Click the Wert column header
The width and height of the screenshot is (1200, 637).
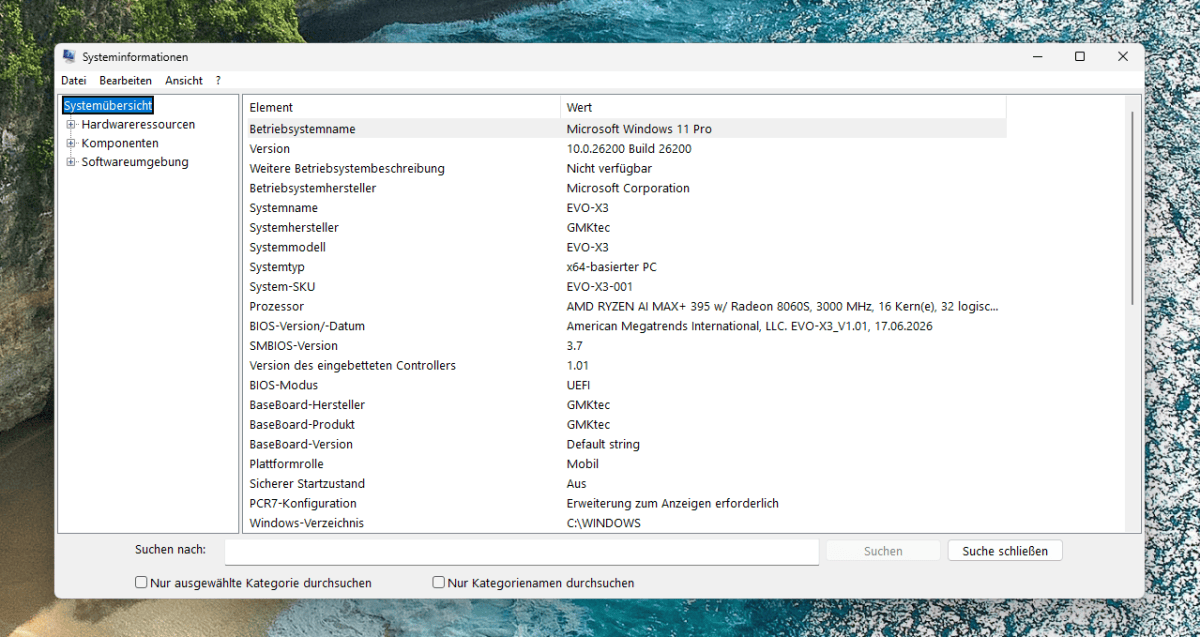[x=783, y=107]
